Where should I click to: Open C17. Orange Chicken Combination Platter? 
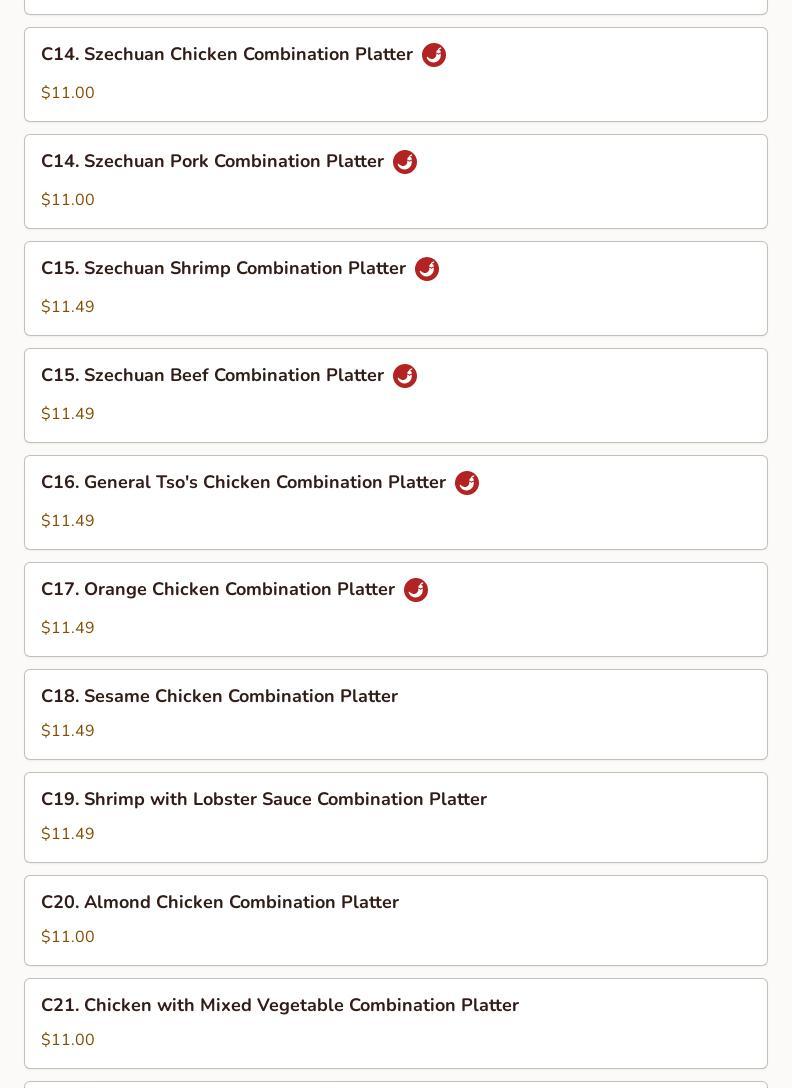218,590
